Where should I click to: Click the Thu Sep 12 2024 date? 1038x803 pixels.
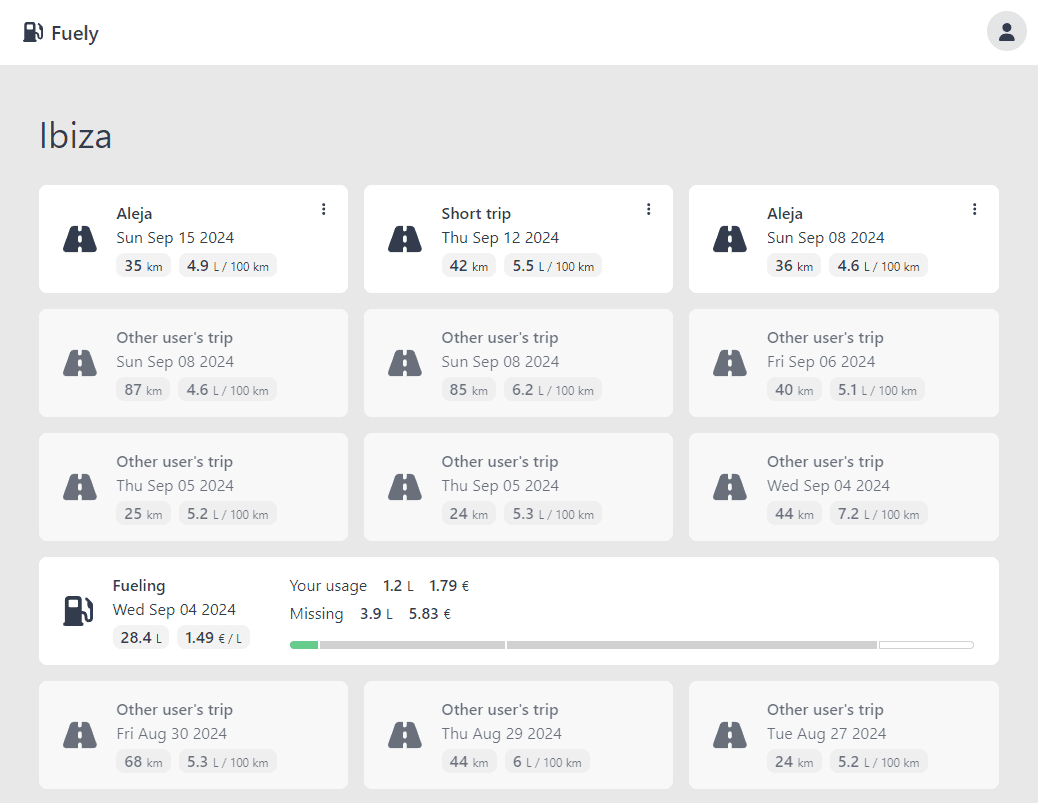tap(500, 238)
